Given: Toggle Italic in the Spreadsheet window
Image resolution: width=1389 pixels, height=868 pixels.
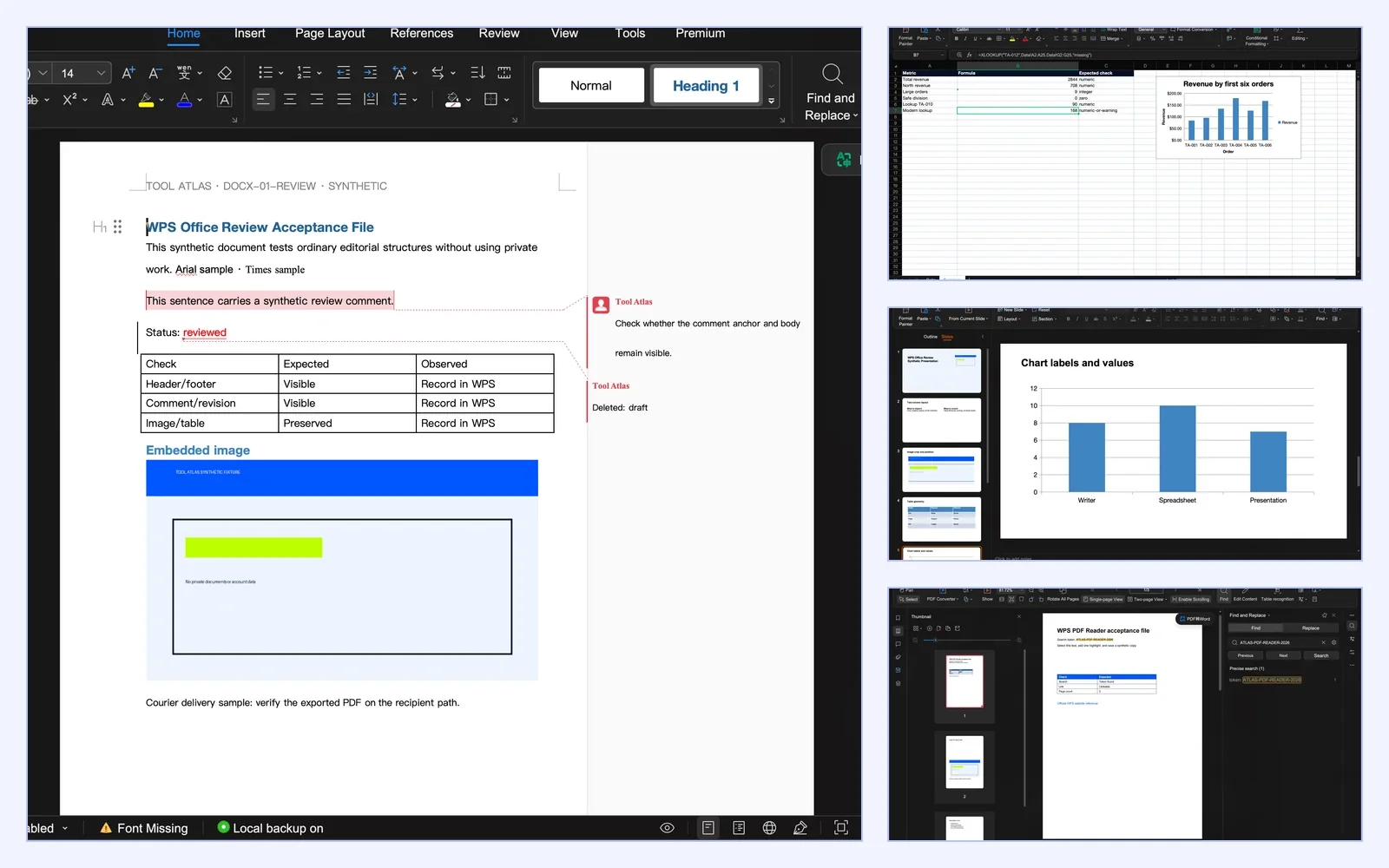Looking at the screenshot, I should (965, 38).
